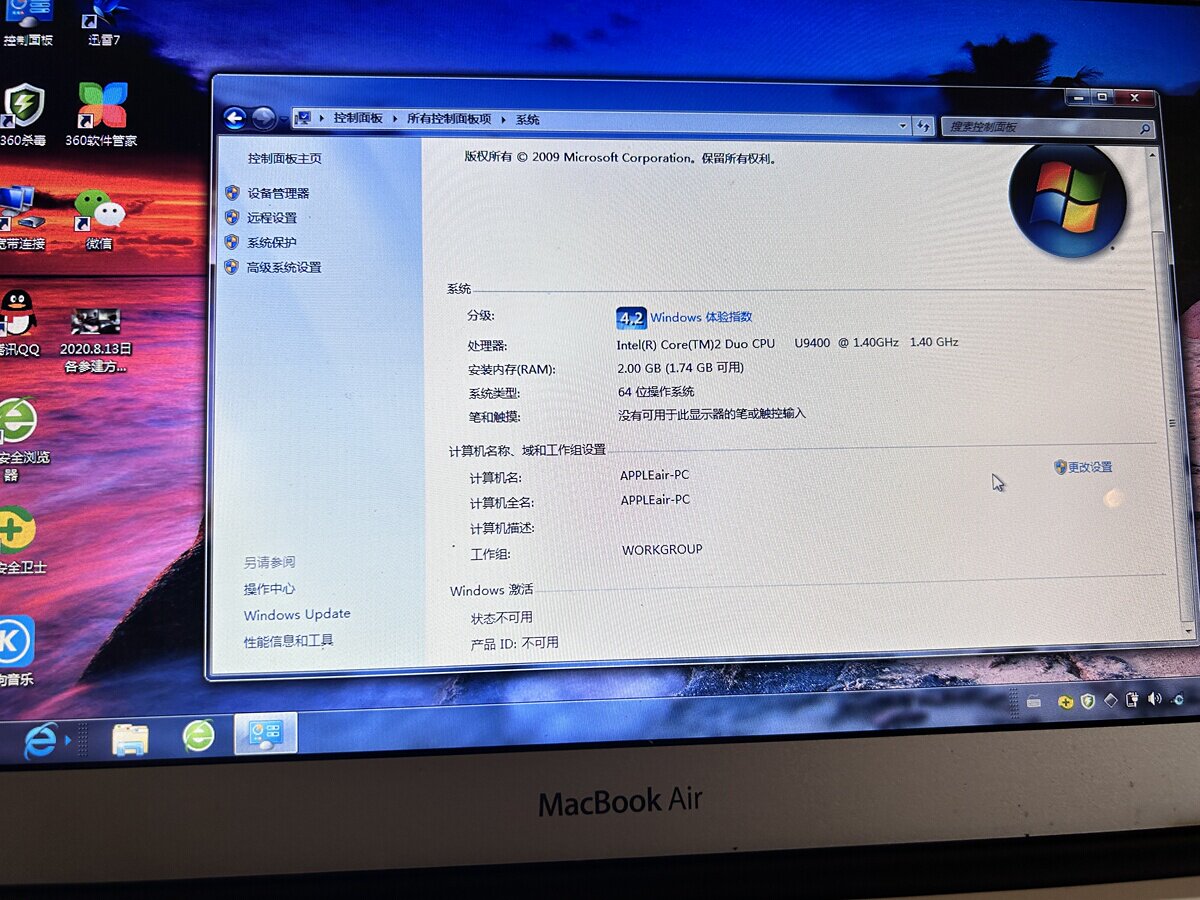Open 腾讯QQ desktop icon
This screenshot has height=900, width=1200.
(x=19, y=322)
